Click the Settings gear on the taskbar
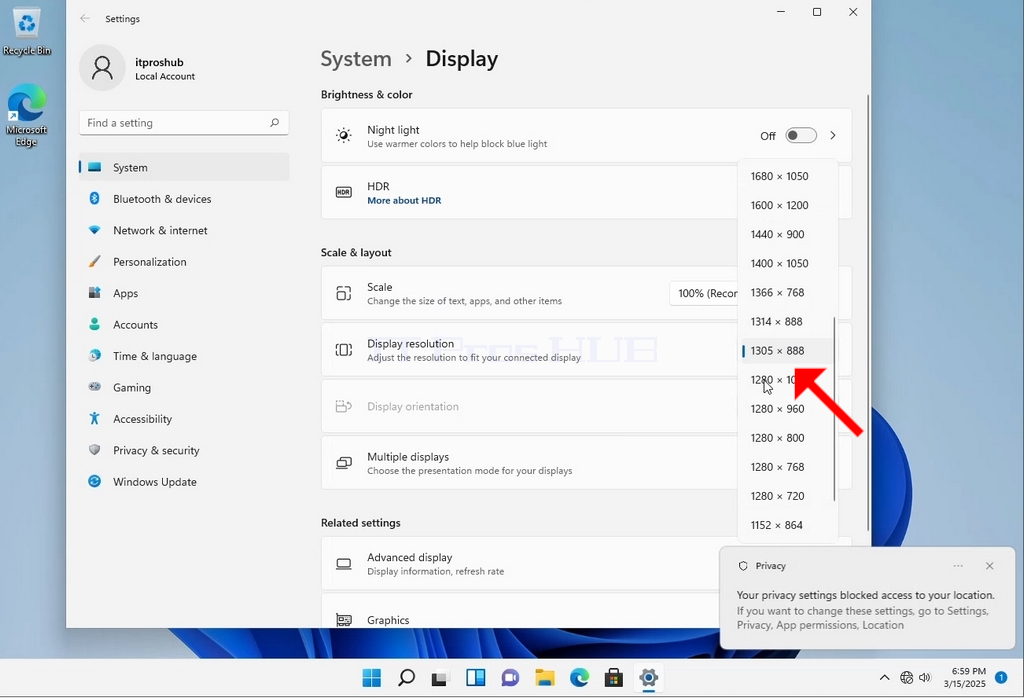This screenshot has height=698, width=1024. [x=648, y=678]
